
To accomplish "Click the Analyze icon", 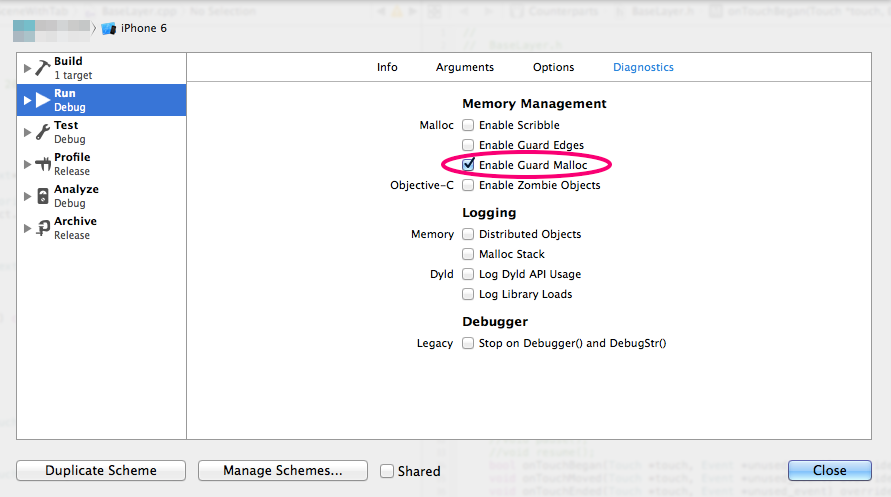I will click(x=43, y=196).
